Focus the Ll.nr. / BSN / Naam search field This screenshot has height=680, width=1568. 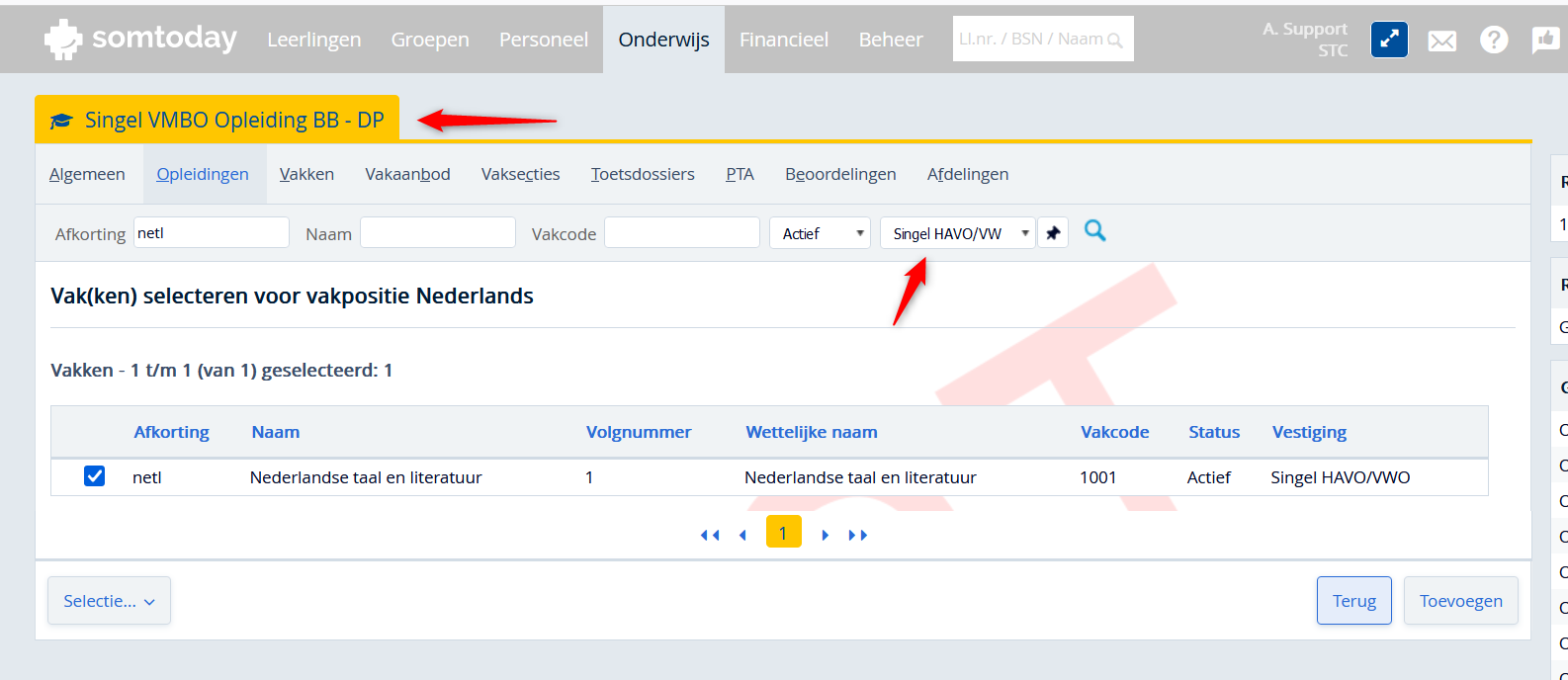(1043, 39)
